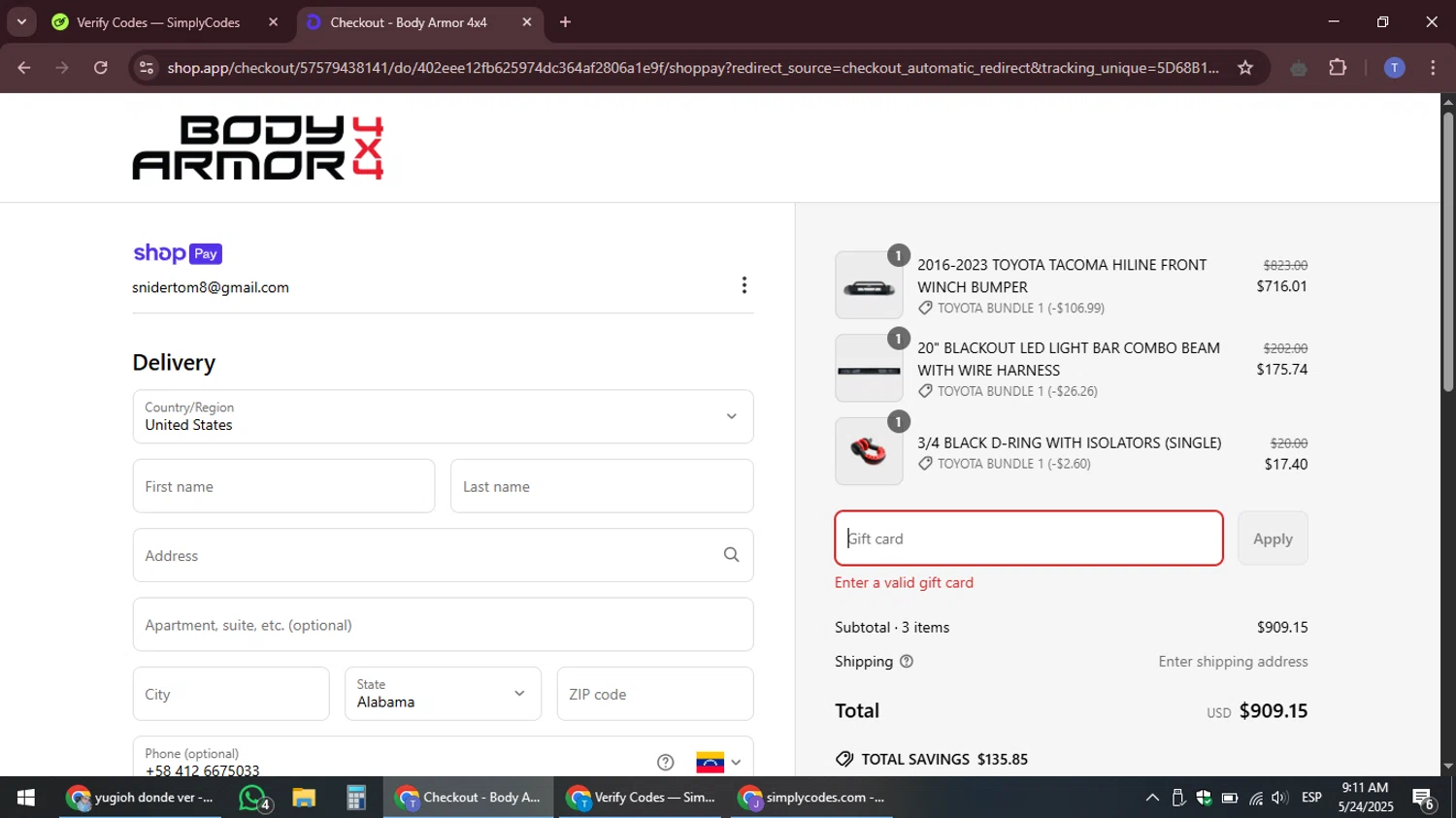Open a new browser tab
Screen dimensions: 1456x818
click(x=565, y=22)
